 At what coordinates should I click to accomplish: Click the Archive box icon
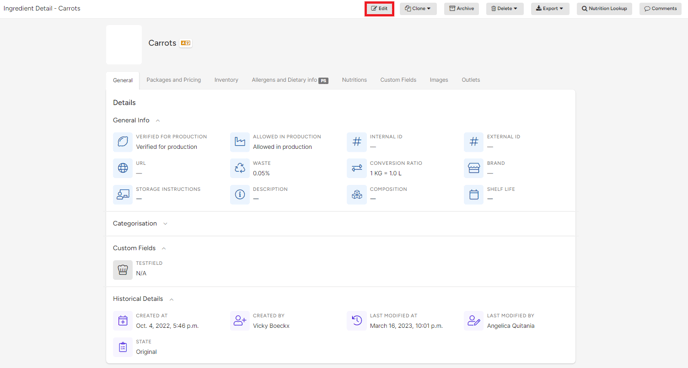pos(452,9)
